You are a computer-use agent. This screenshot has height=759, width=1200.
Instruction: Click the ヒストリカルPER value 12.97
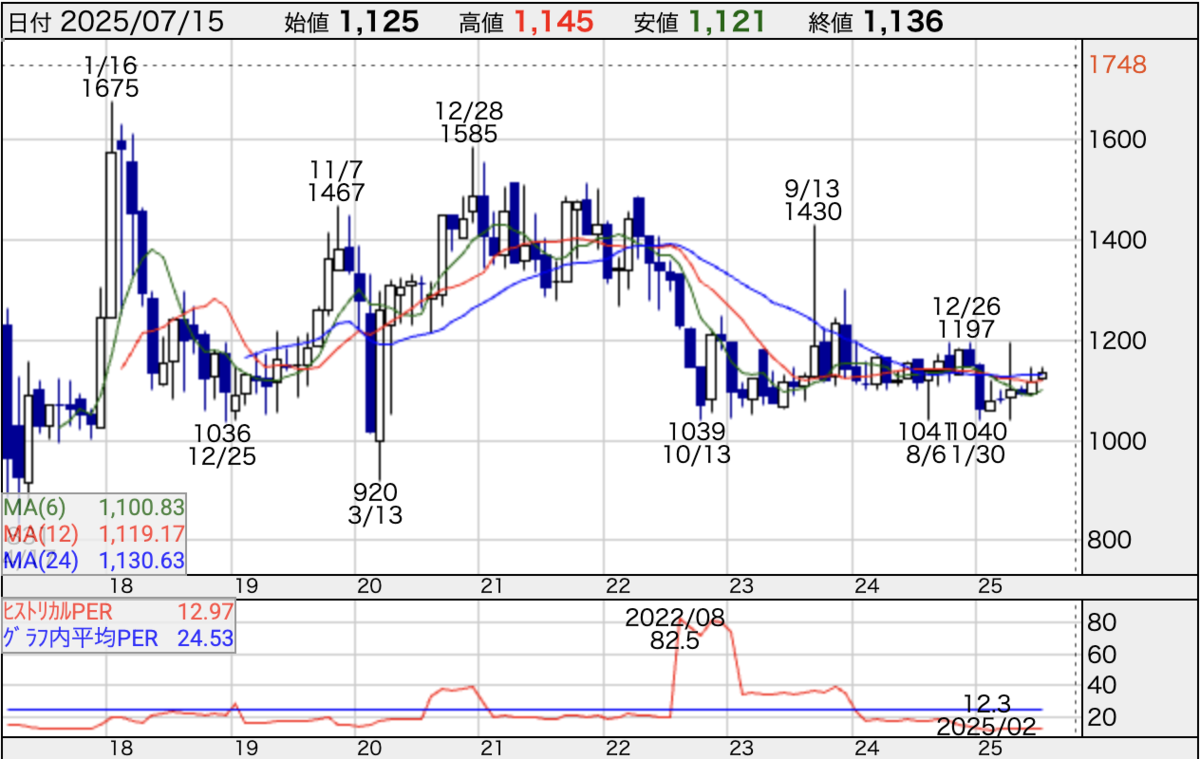click(206, 611)
